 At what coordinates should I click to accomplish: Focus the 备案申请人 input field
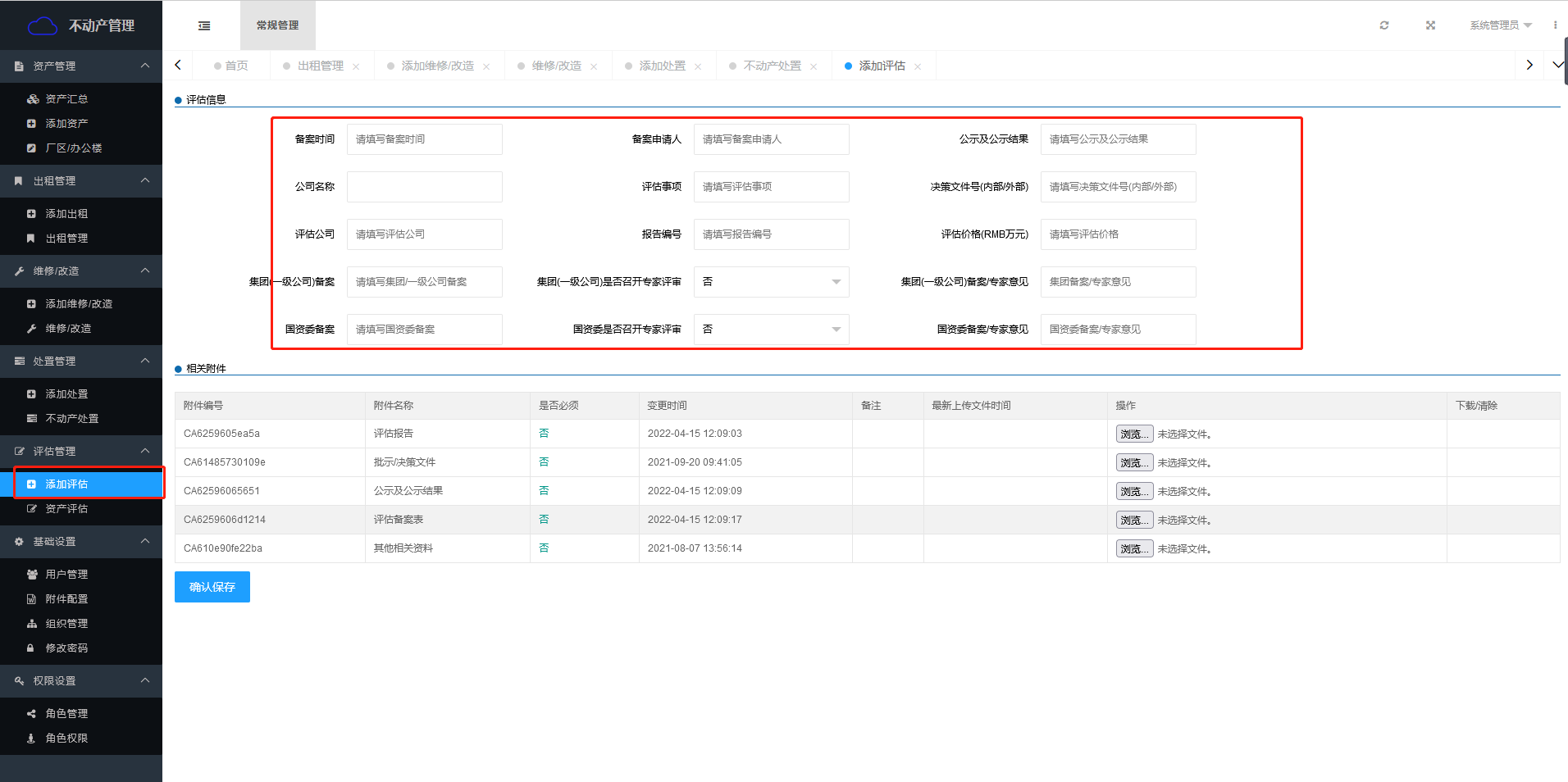point(771,139)
